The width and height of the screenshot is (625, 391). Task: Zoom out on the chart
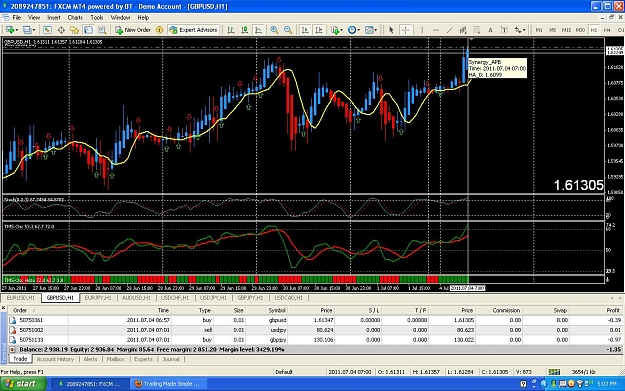tap(288, 30)
